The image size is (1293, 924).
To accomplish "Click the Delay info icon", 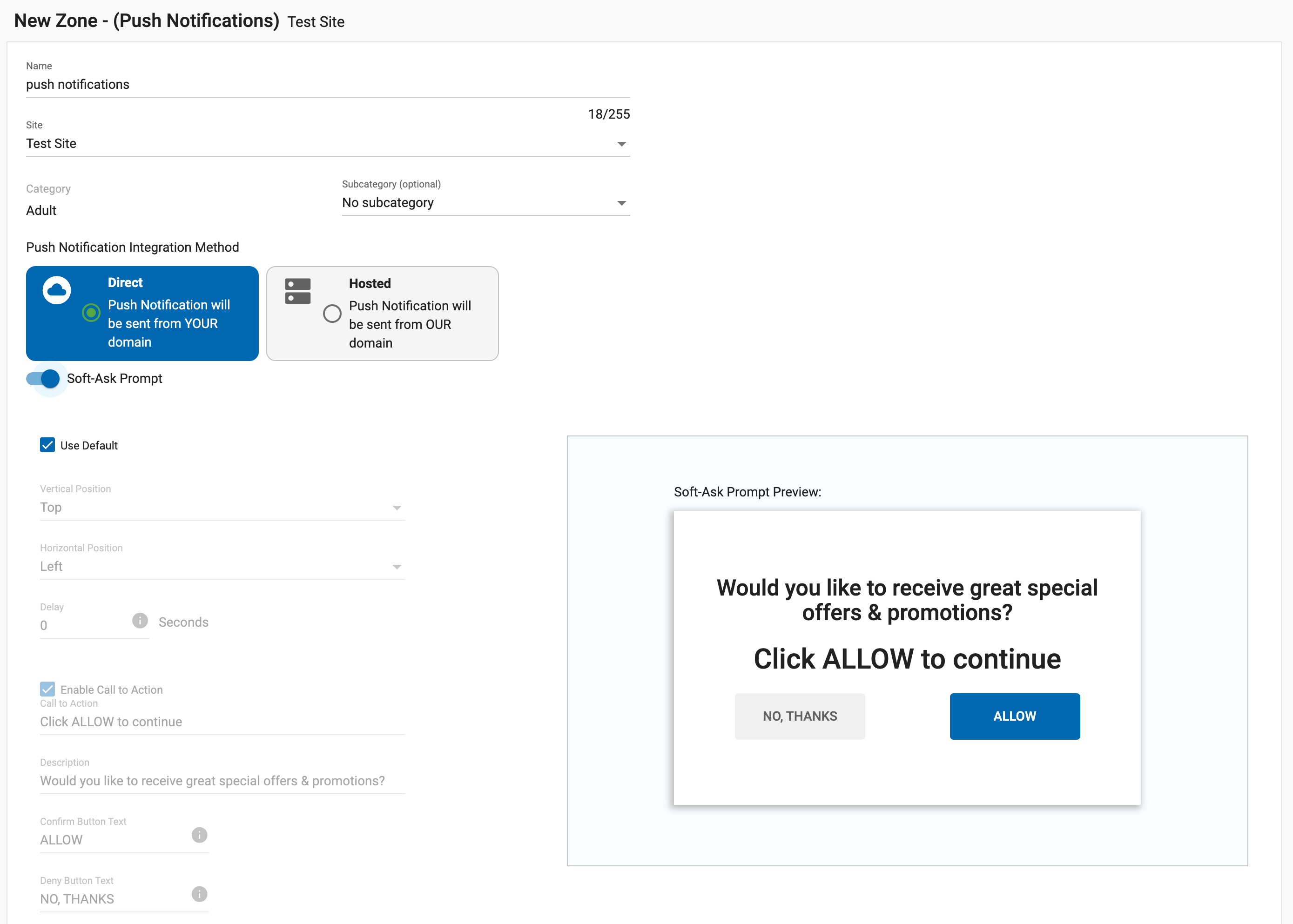I will (x=140, y=620).
